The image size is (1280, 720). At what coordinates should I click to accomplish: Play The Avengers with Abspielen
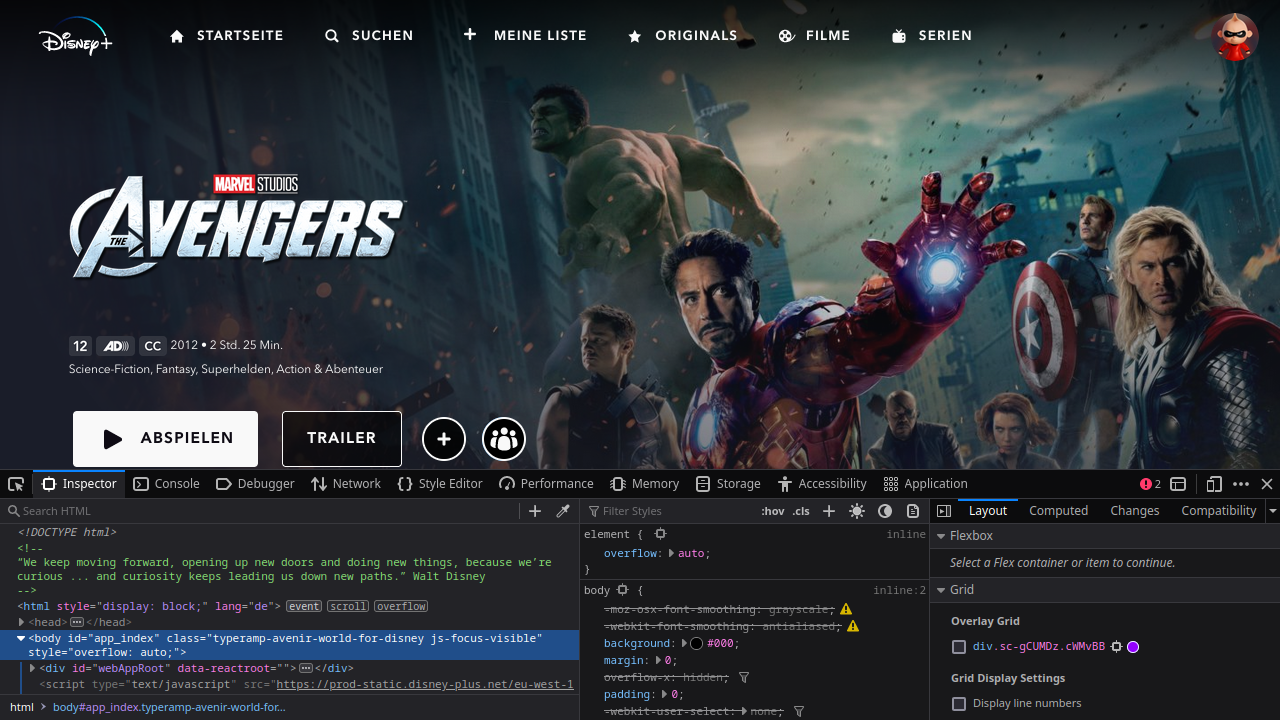pyautogui.click(x=165, y=439)
